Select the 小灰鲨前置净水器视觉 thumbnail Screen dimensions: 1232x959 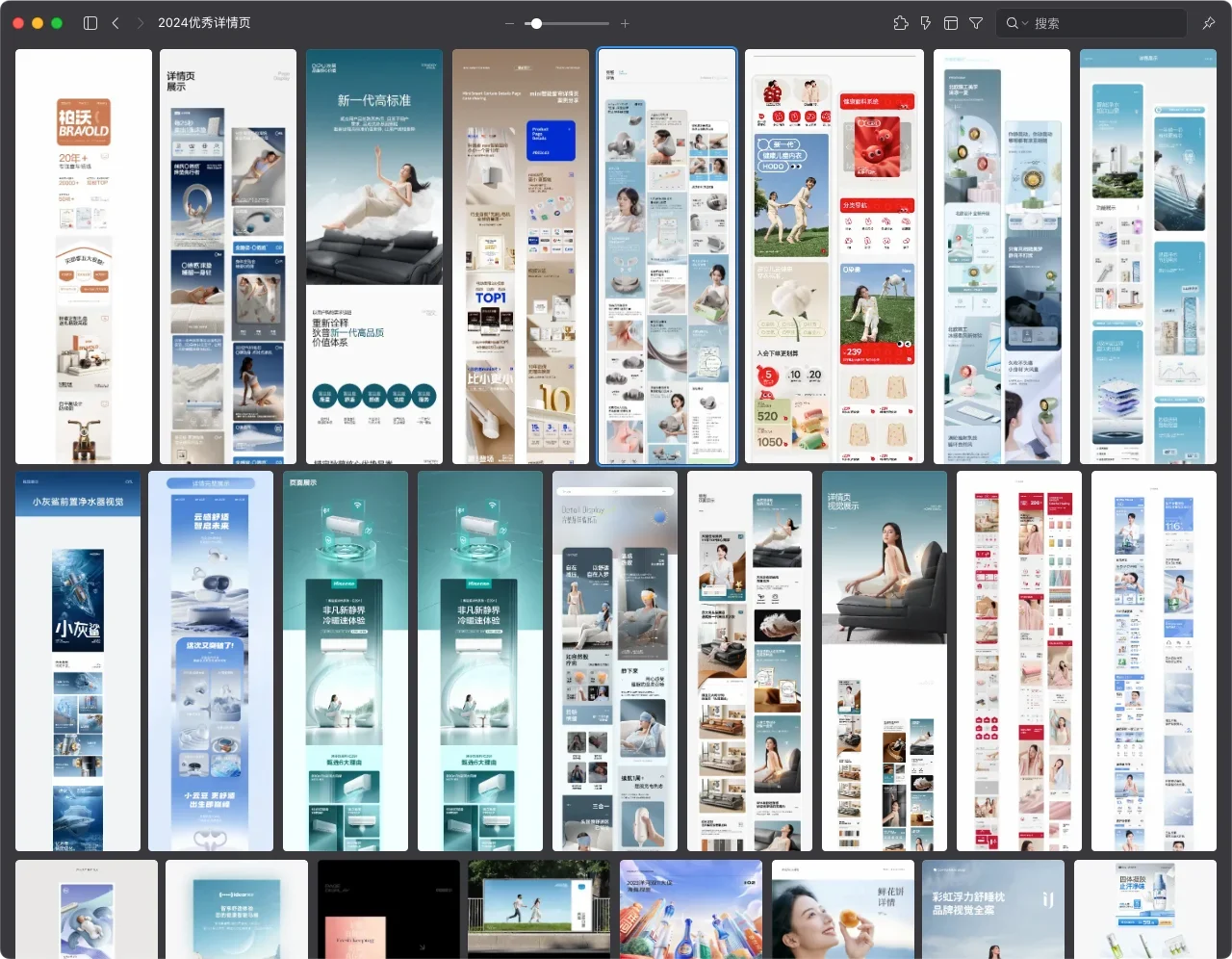click(78, 661)
